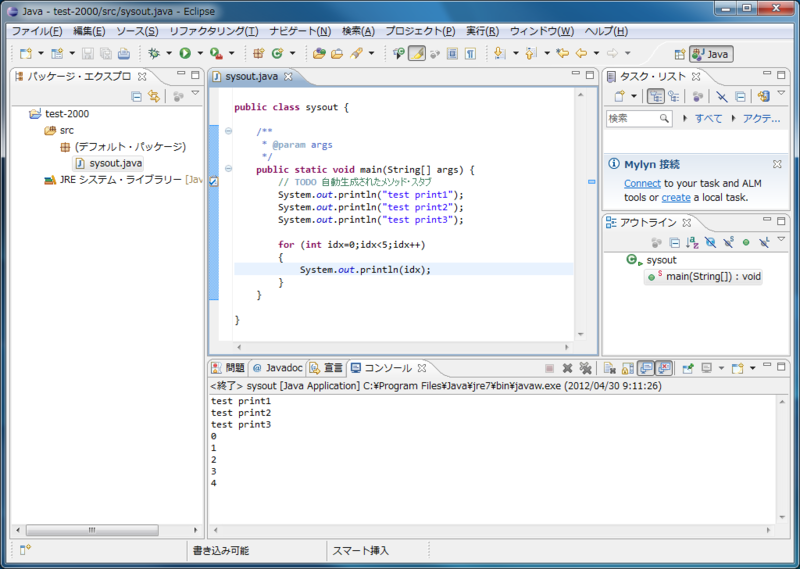Click the create local task link
The height and width of the screenshot is (569, 800).
tap(676, 197)
